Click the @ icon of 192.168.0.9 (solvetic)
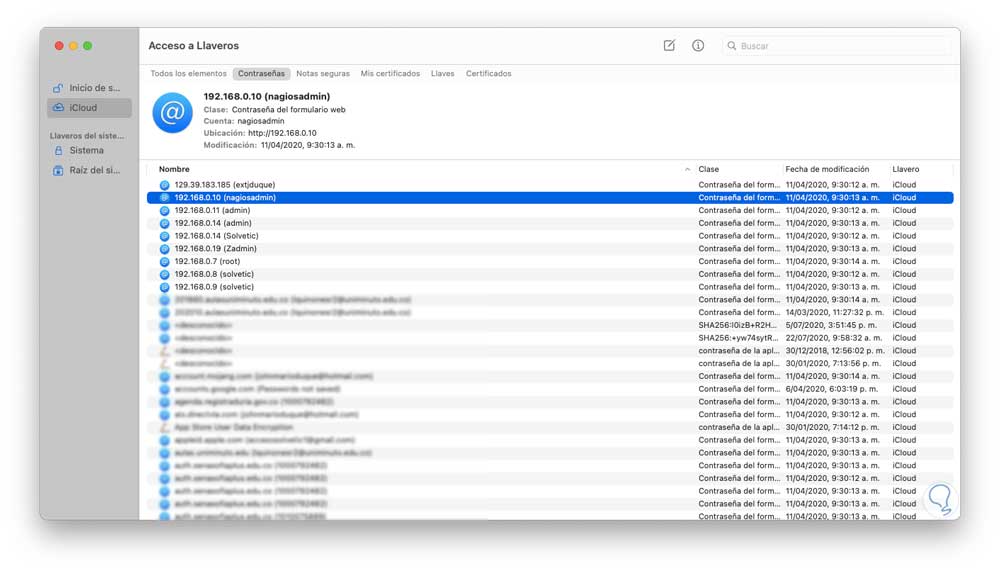 click(165, 287)
